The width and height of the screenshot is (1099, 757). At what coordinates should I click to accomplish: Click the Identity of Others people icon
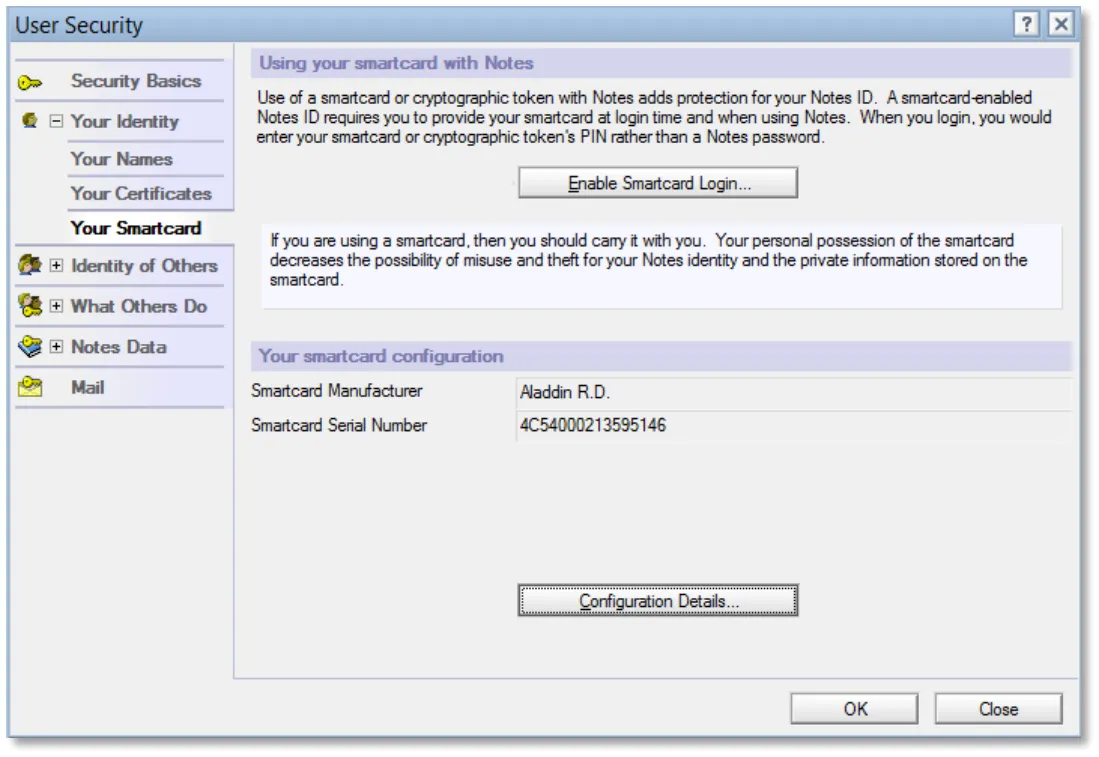(x=29, y=265)
